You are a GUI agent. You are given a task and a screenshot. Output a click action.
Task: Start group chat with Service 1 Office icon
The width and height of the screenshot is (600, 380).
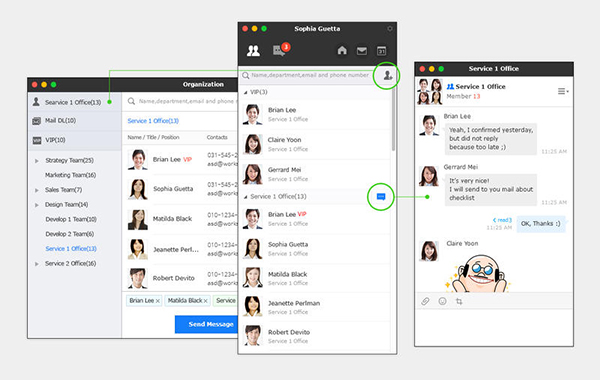381,197
